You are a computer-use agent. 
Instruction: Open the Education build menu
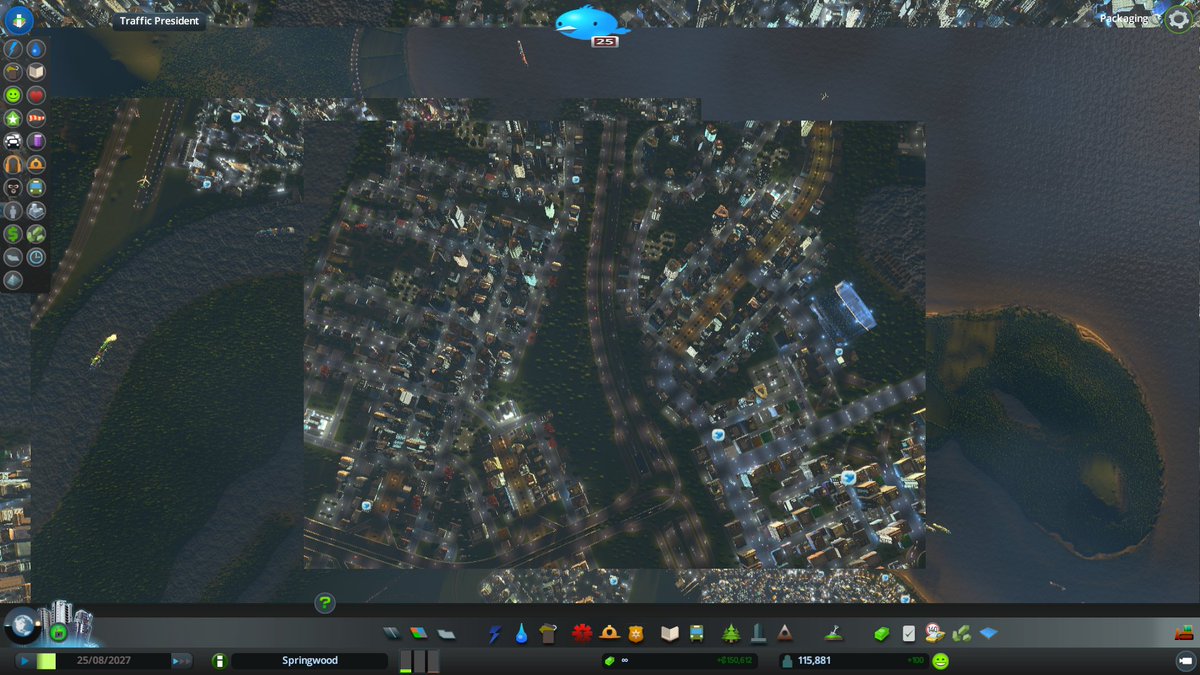point(670,633)
